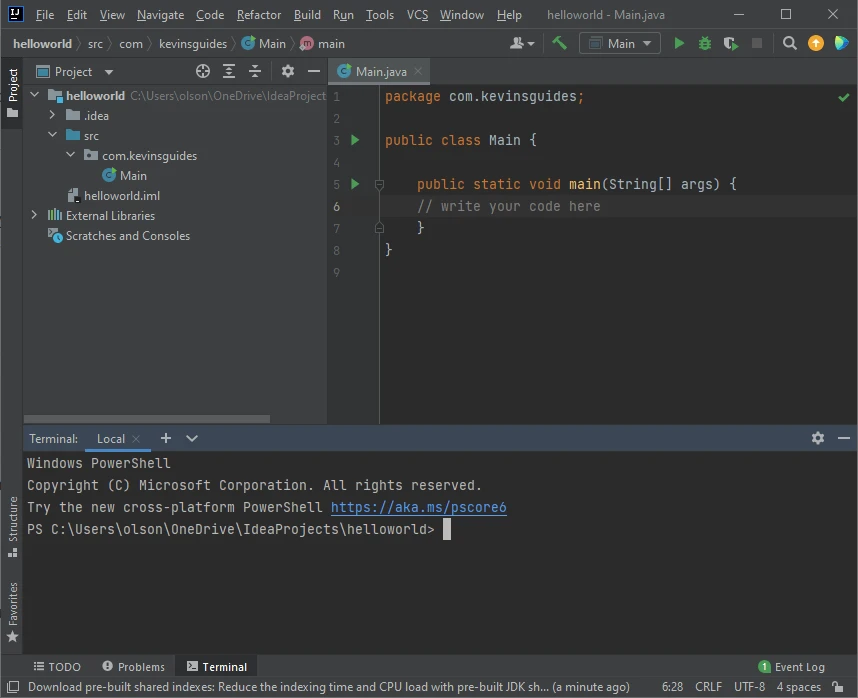Open the Problems tool window tab

[134, 667]
